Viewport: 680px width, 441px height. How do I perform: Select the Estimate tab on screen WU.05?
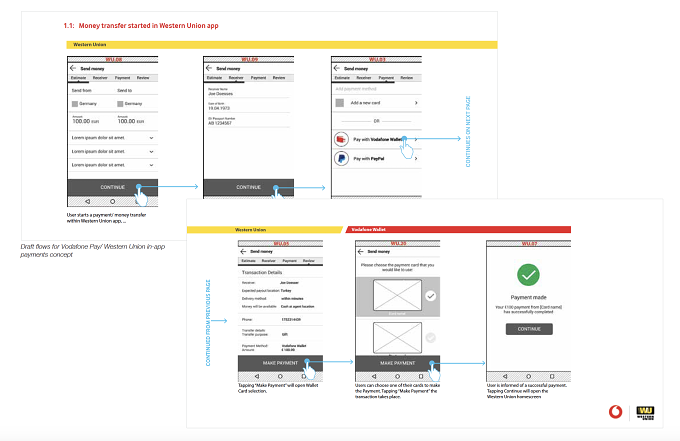pyautogui.click(x=248, y=261)
